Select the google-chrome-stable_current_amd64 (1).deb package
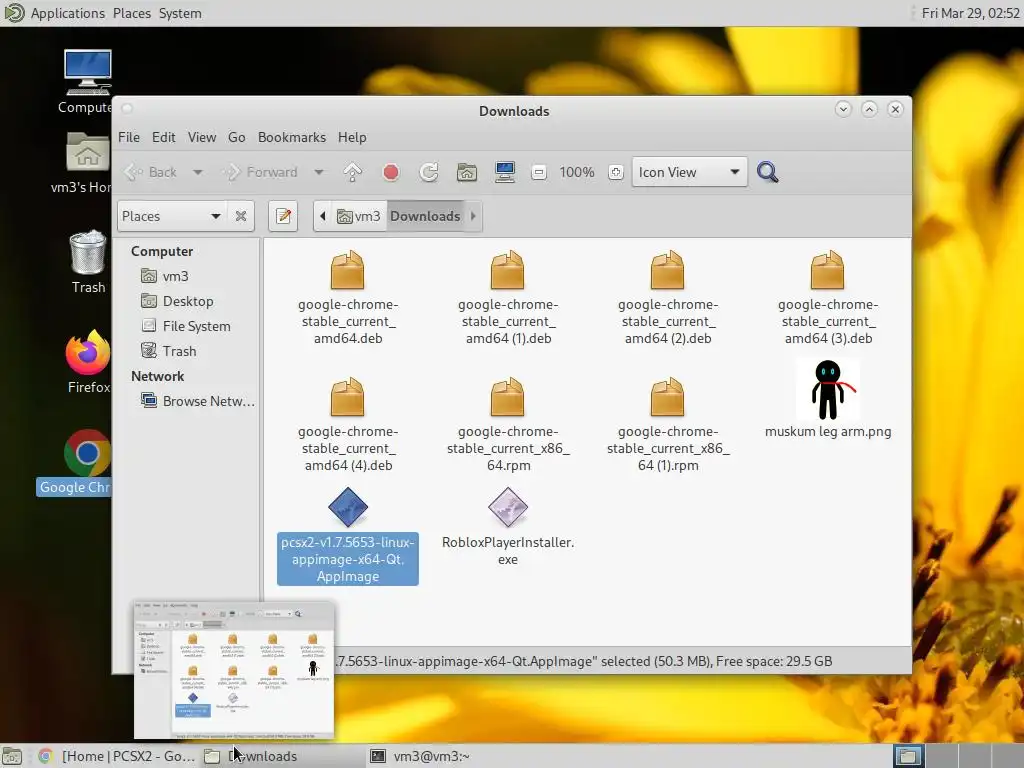The height and width of the screenshot is (768, 1024). 508,298
